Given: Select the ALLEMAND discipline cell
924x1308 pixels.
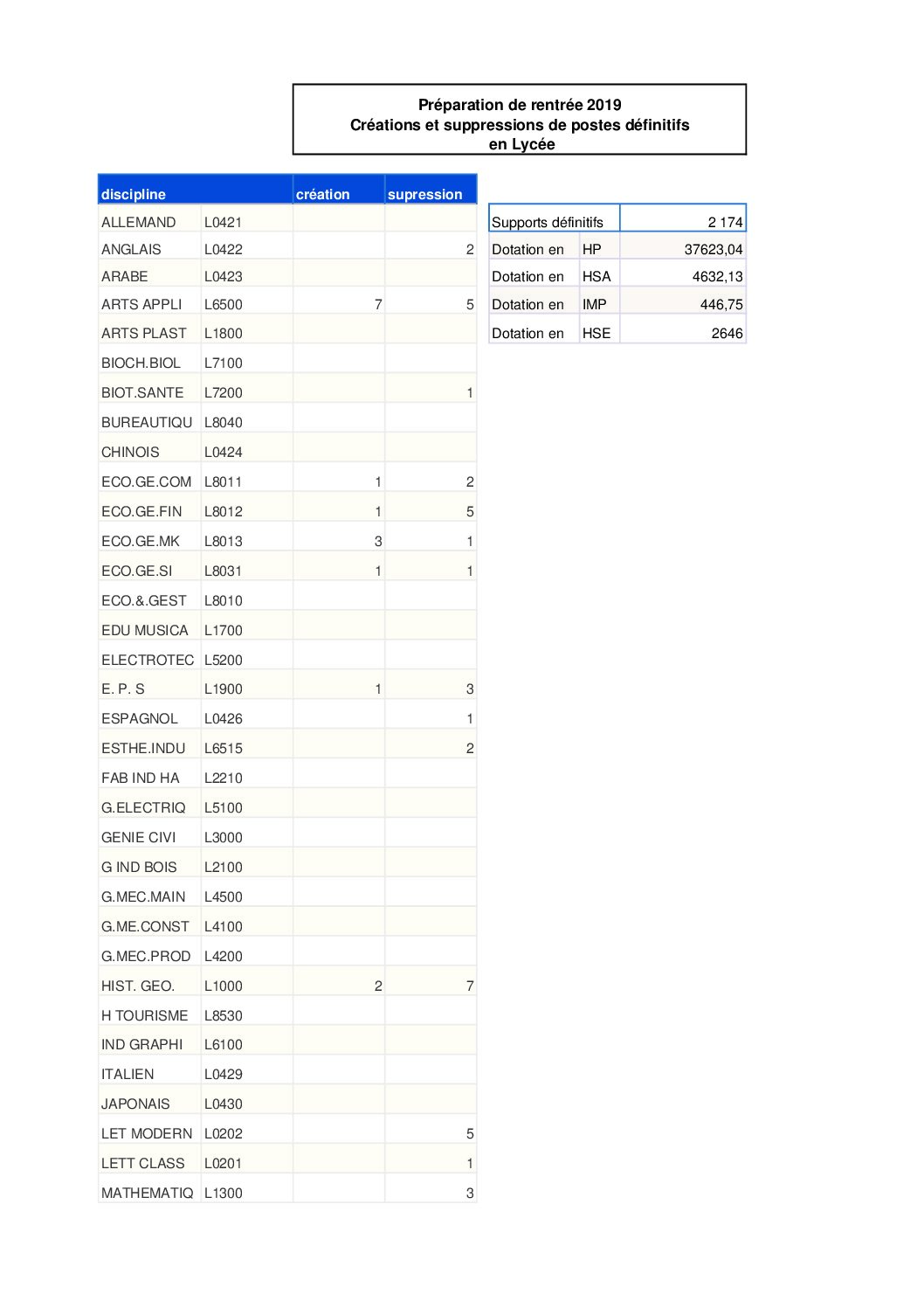Looking at the screenshot, I should pos(149,218).
